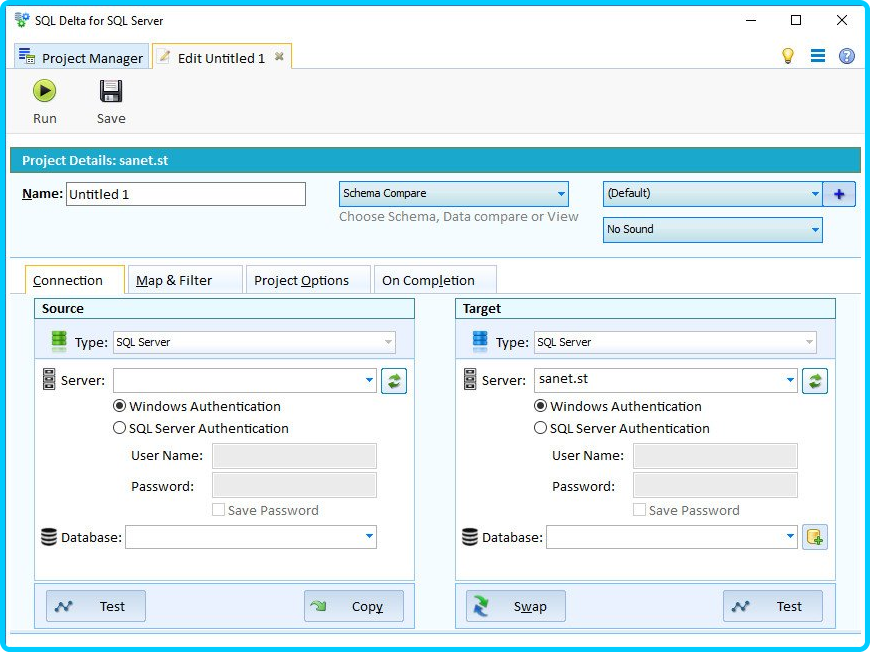Click the Source server rack icon
The width and height of the screenshot is (870, 652).
pyautogui.click(x=49, y=379)
